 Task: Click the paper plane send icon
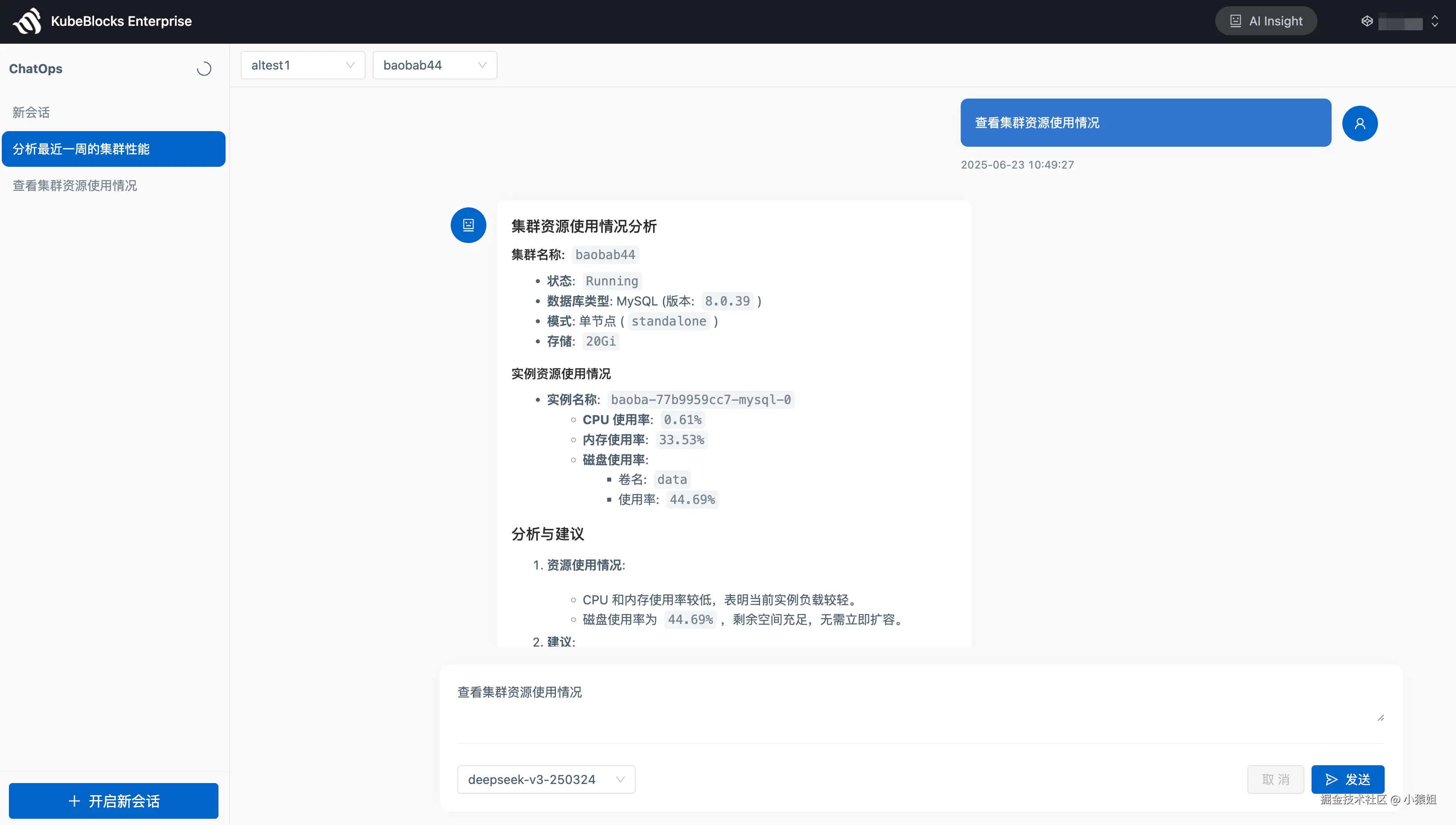pyautogui.click(x=1332, y=779)
